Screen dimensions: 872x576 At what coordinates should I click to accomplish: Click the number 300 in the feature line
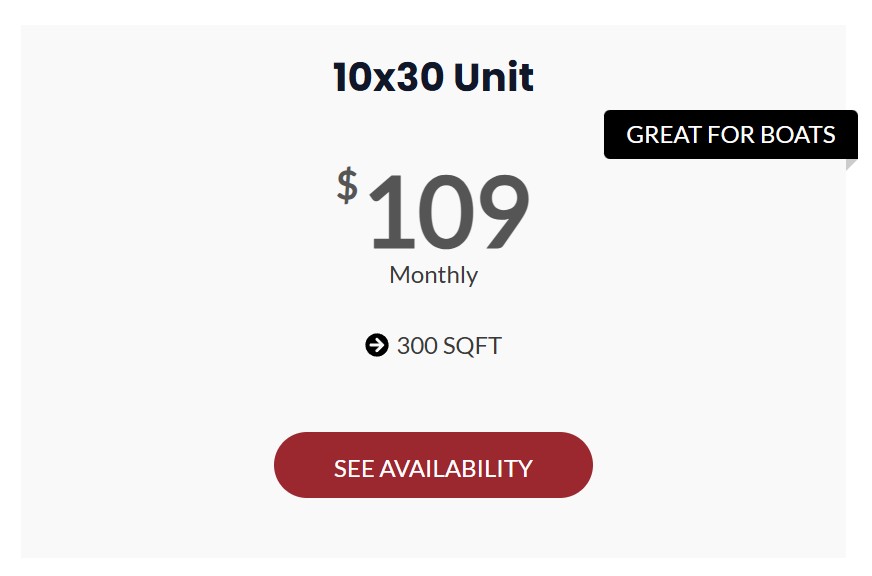(x=417, y=346)
